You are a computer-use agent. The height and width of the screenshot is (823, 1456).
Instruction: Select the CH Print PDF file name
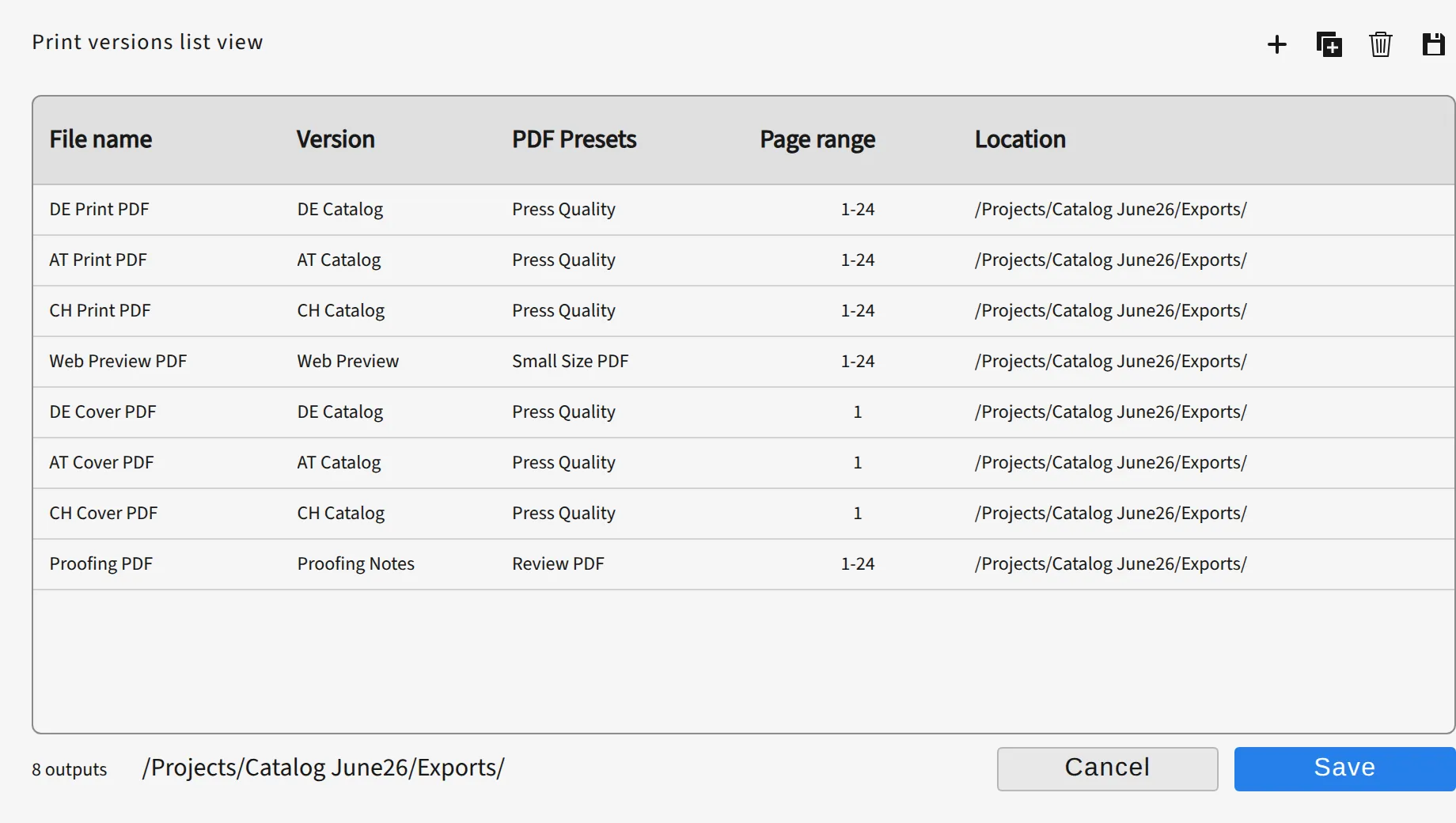tap(100, 311)
